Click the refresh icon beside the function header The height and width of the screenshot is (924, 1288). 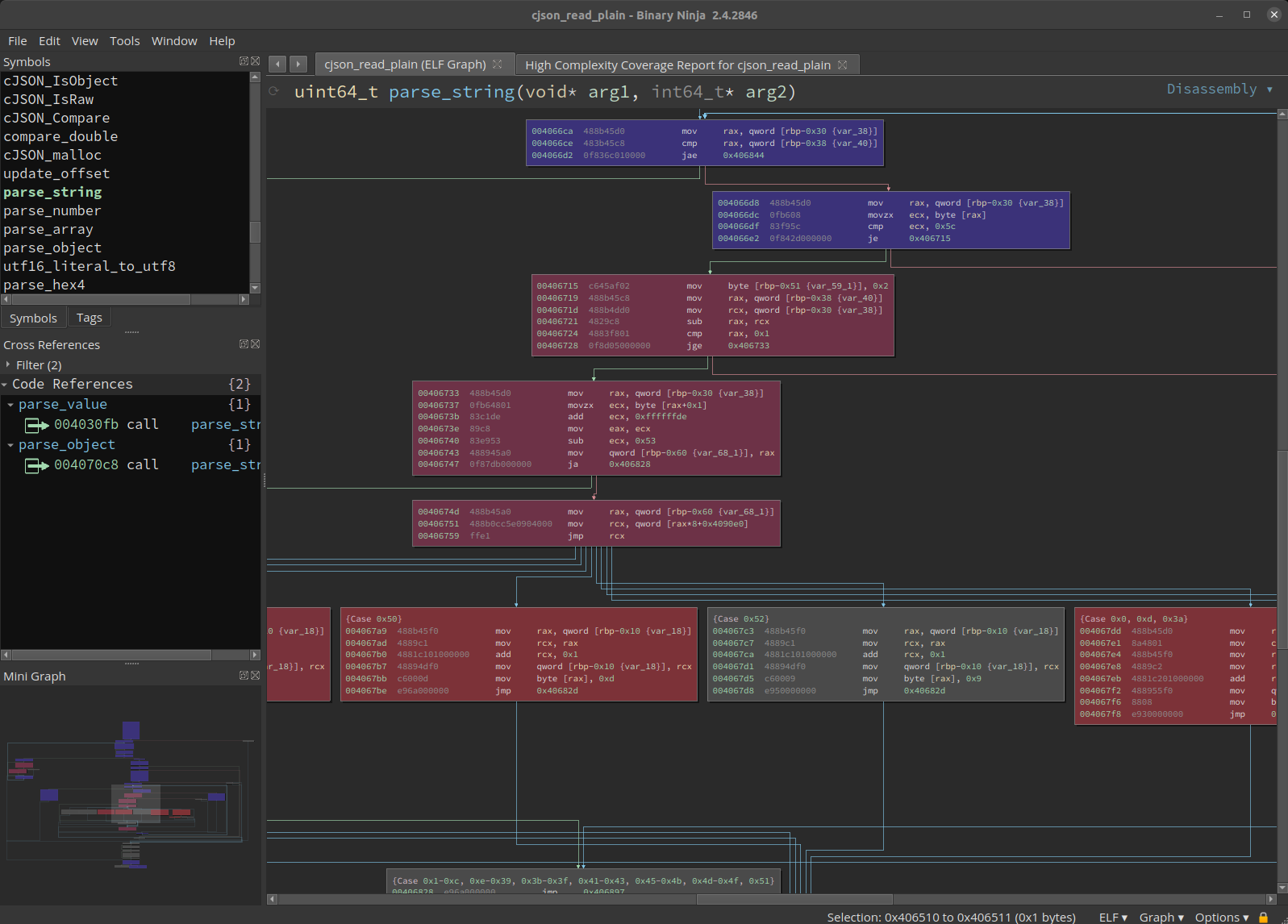coord(274,92)
